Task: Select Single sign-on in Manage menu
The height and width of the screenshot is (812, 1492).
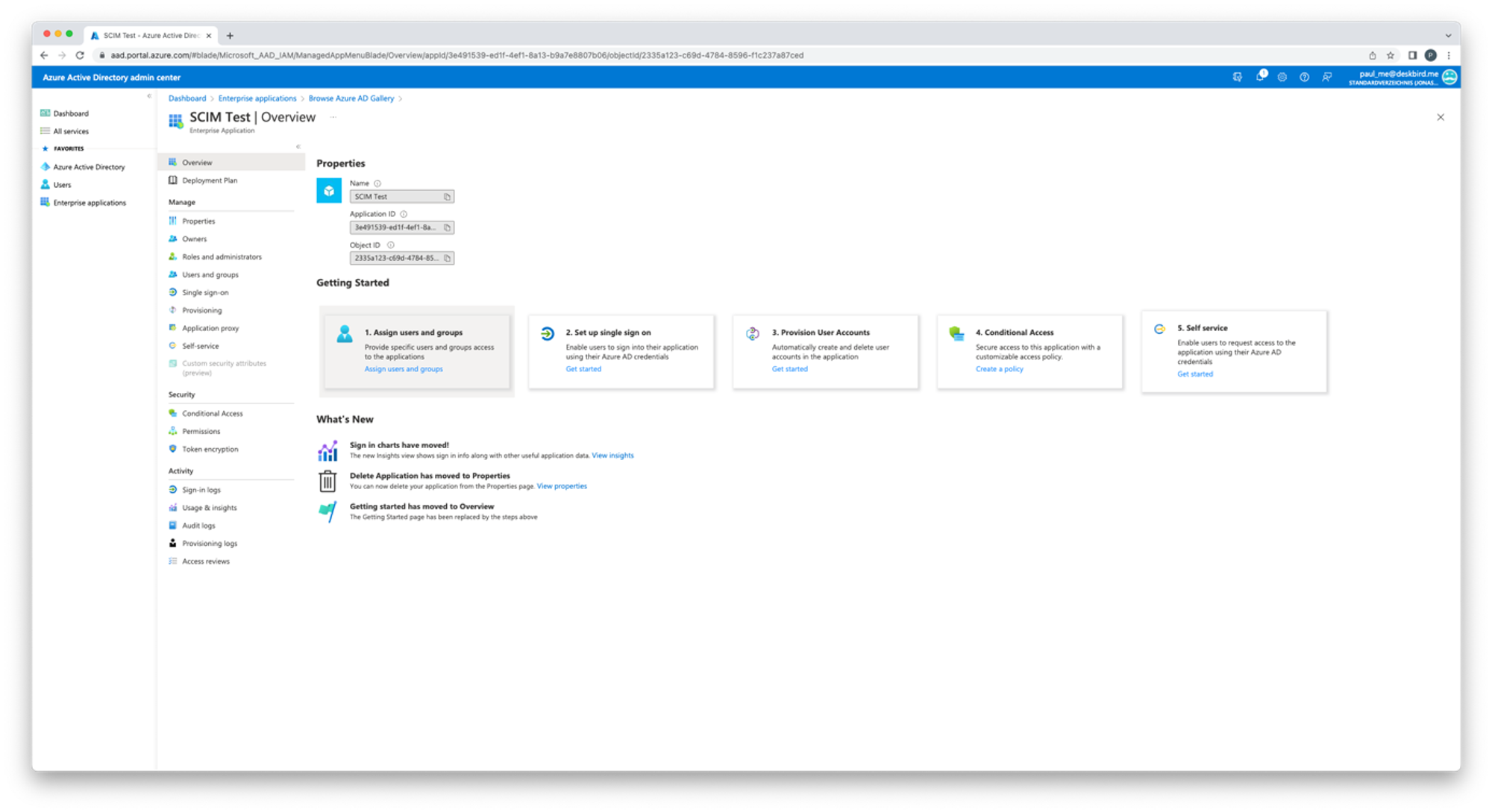Action: (205, 292)
